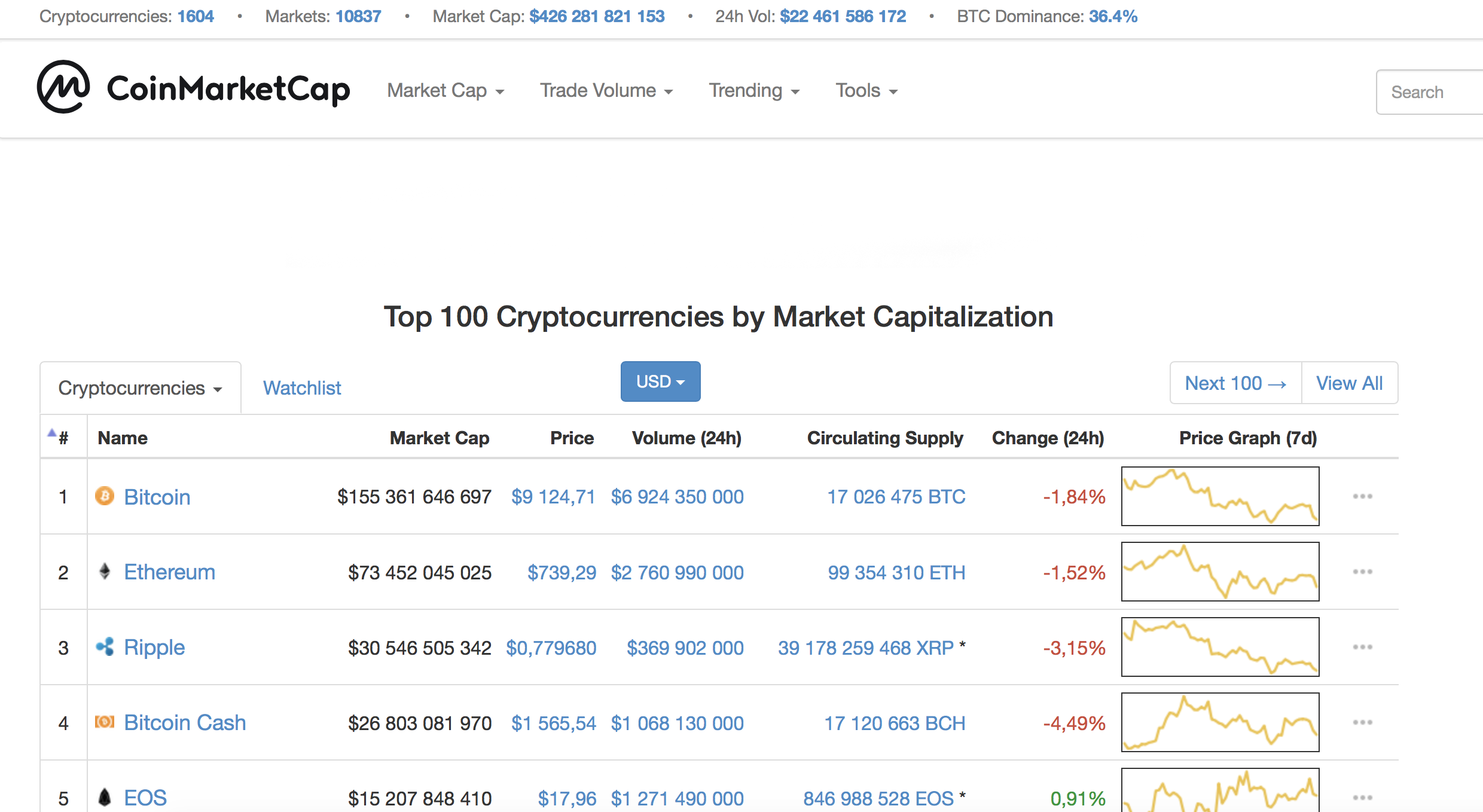Expand the Market Cap navigation menu
The width and height of the screenshot is (1483, 812).
[446, 91]
